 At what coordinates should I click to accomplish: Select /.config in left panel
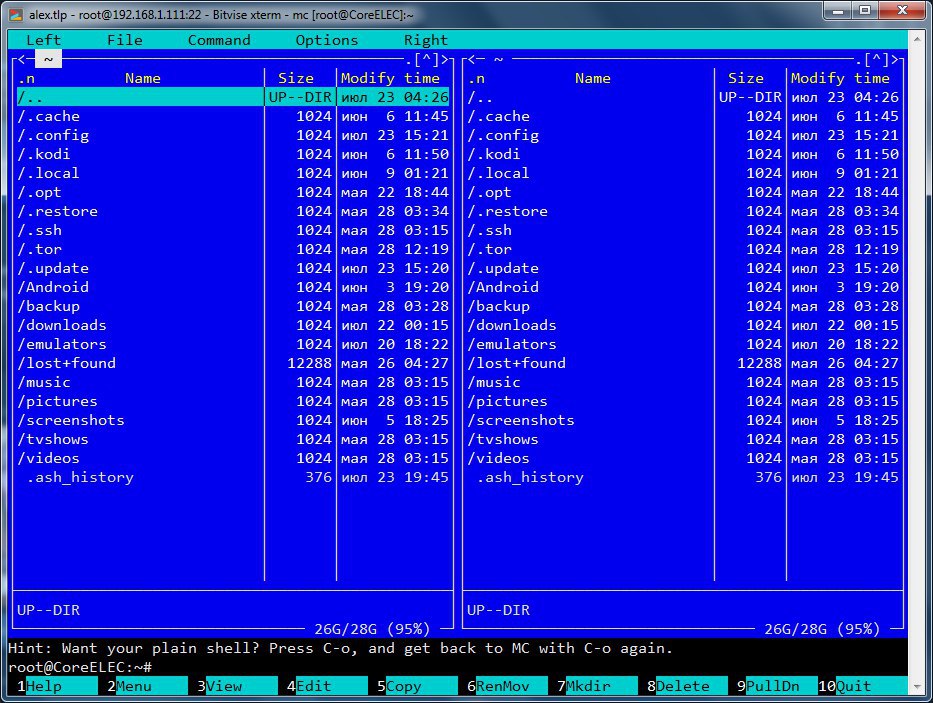(233, 135)
